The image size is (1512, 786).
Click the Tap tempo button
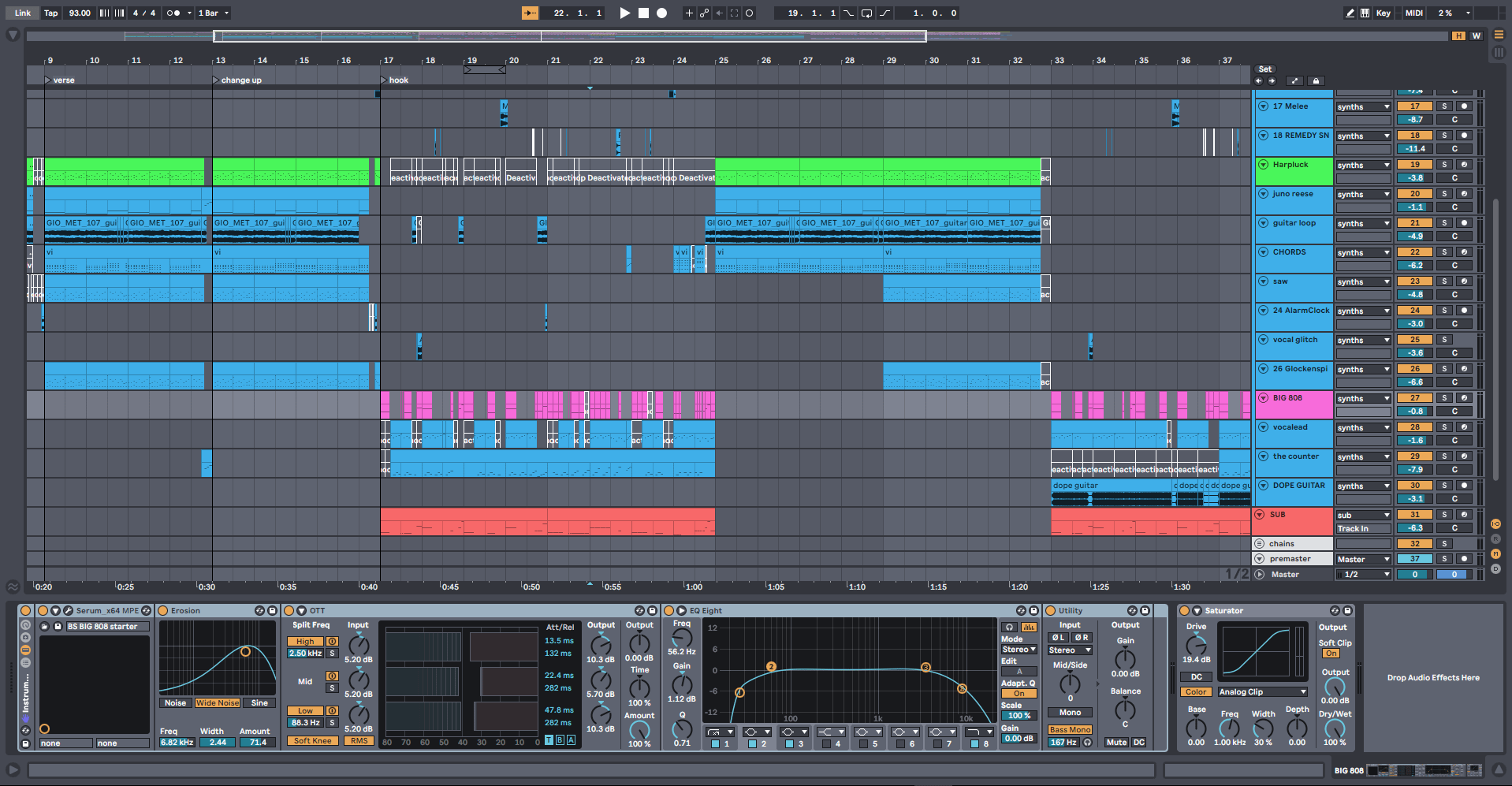point(50,13)
